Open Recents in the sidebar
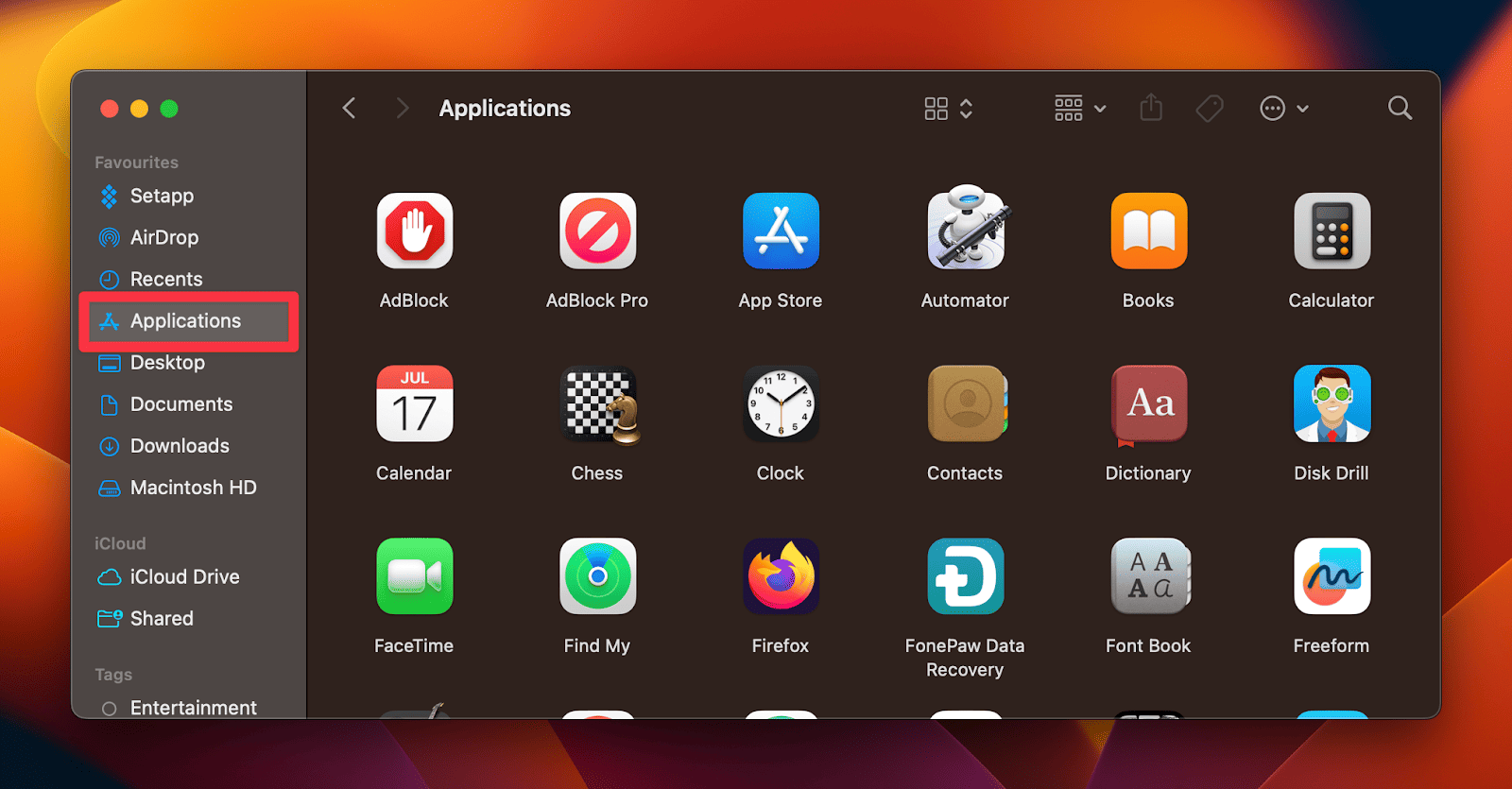 [x=189, y=279]
